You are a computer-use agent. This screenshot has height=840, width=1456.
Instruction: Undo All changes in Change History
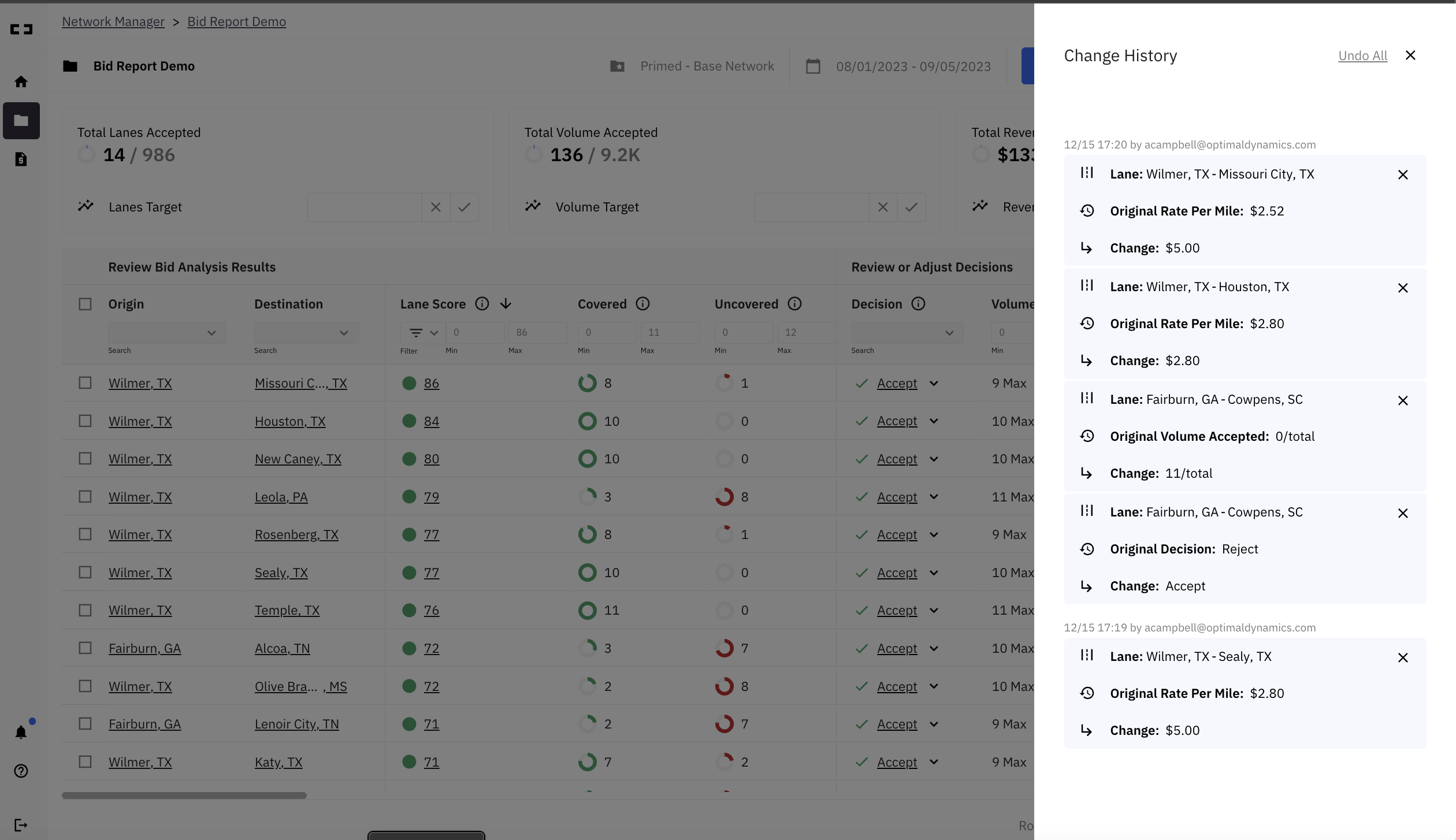tap(1362, 55)
